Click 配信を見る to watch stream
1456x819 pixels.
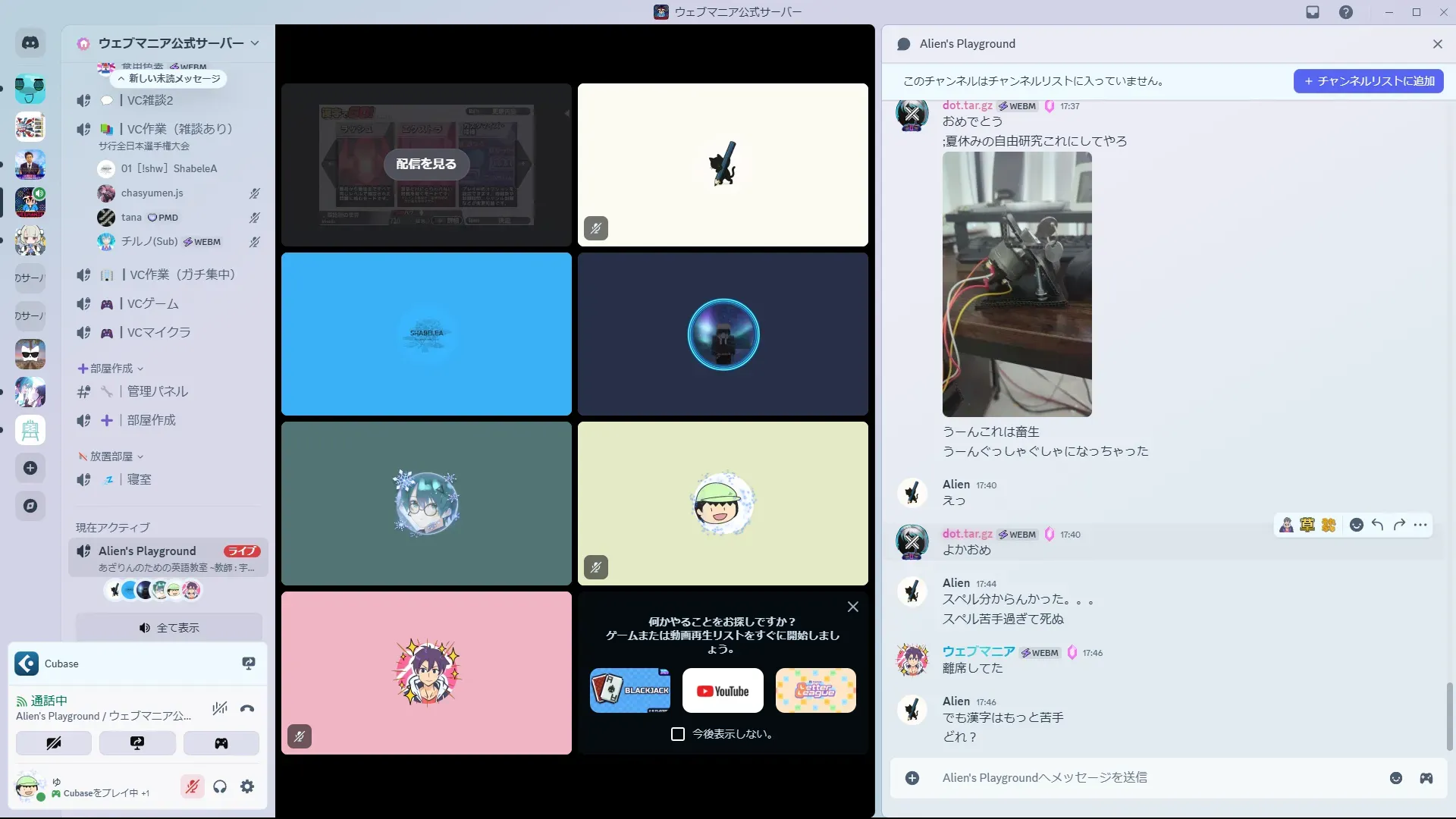point(426,164)
